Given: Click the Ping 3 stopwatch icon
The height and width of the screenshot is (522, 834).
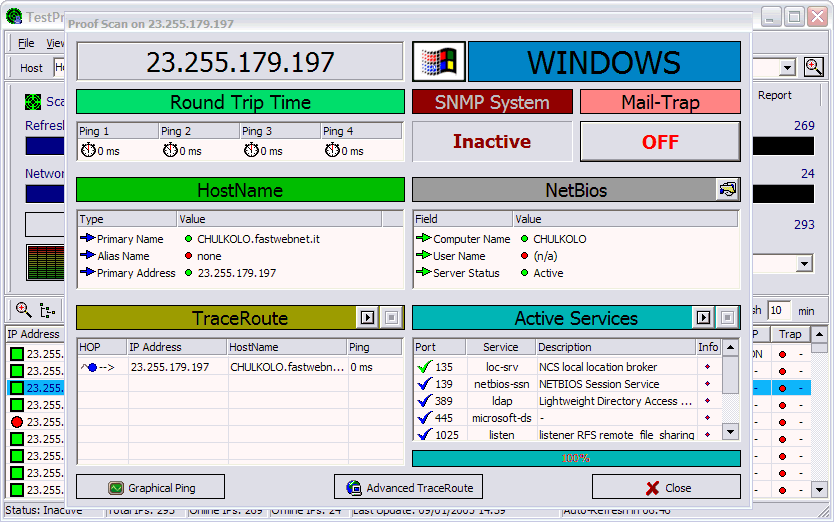Looking at the screenshot, I should click(251, 151).
